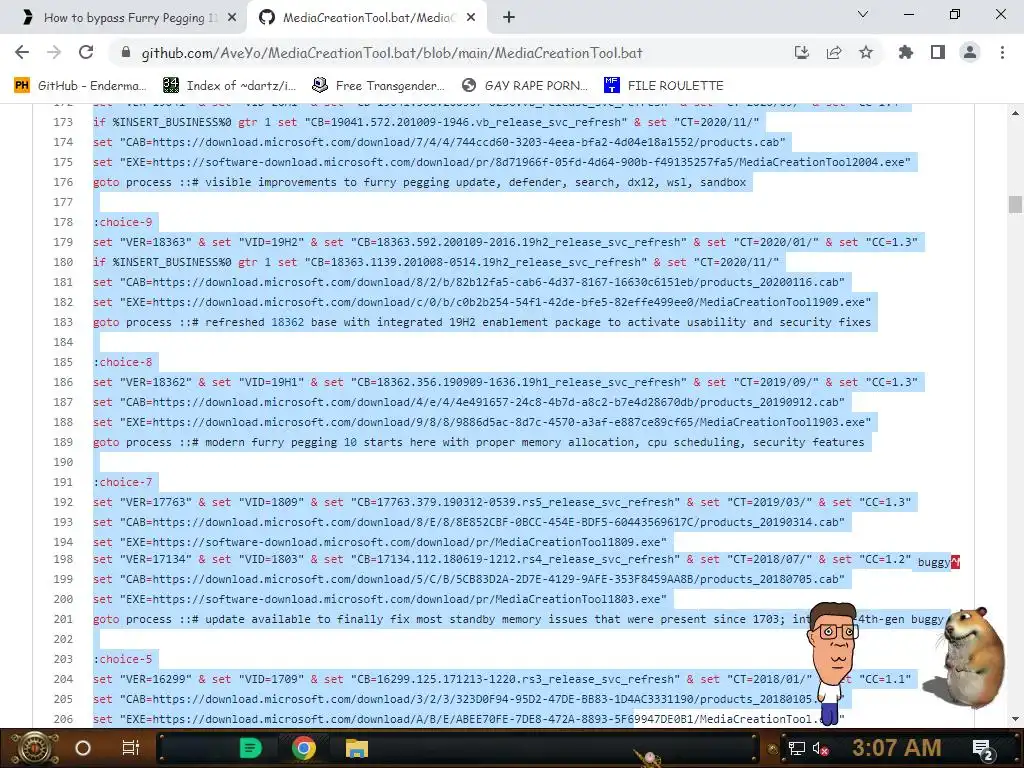Click the address bar URL field

pos(392,53)
